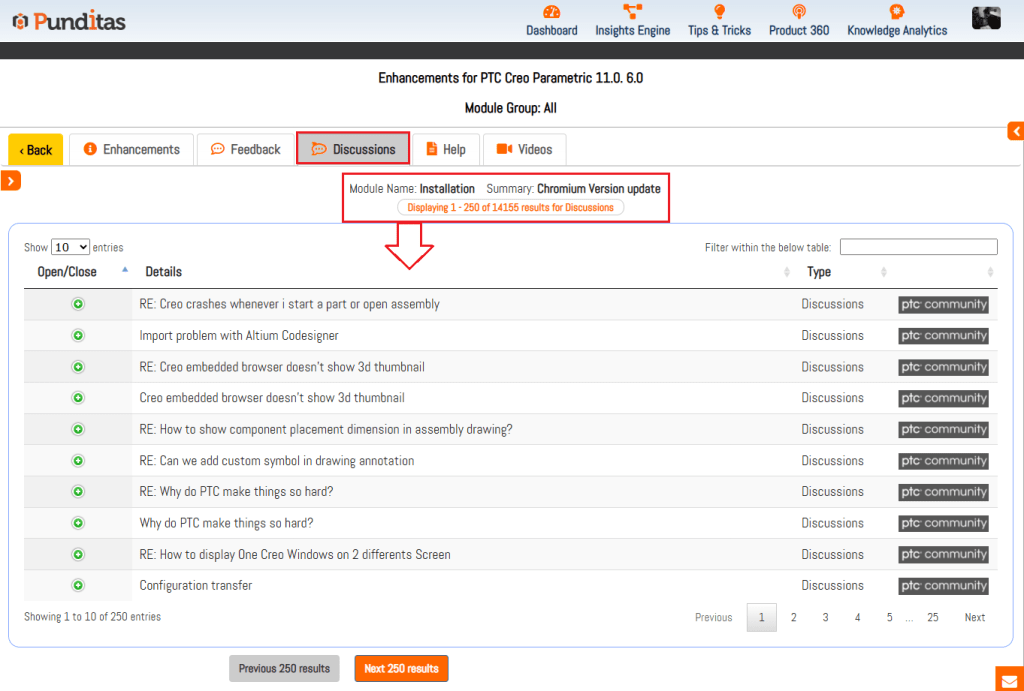Screen dimensions: 1024x691
Task: Open the Show entries dropdown
Action: [70, 247]
